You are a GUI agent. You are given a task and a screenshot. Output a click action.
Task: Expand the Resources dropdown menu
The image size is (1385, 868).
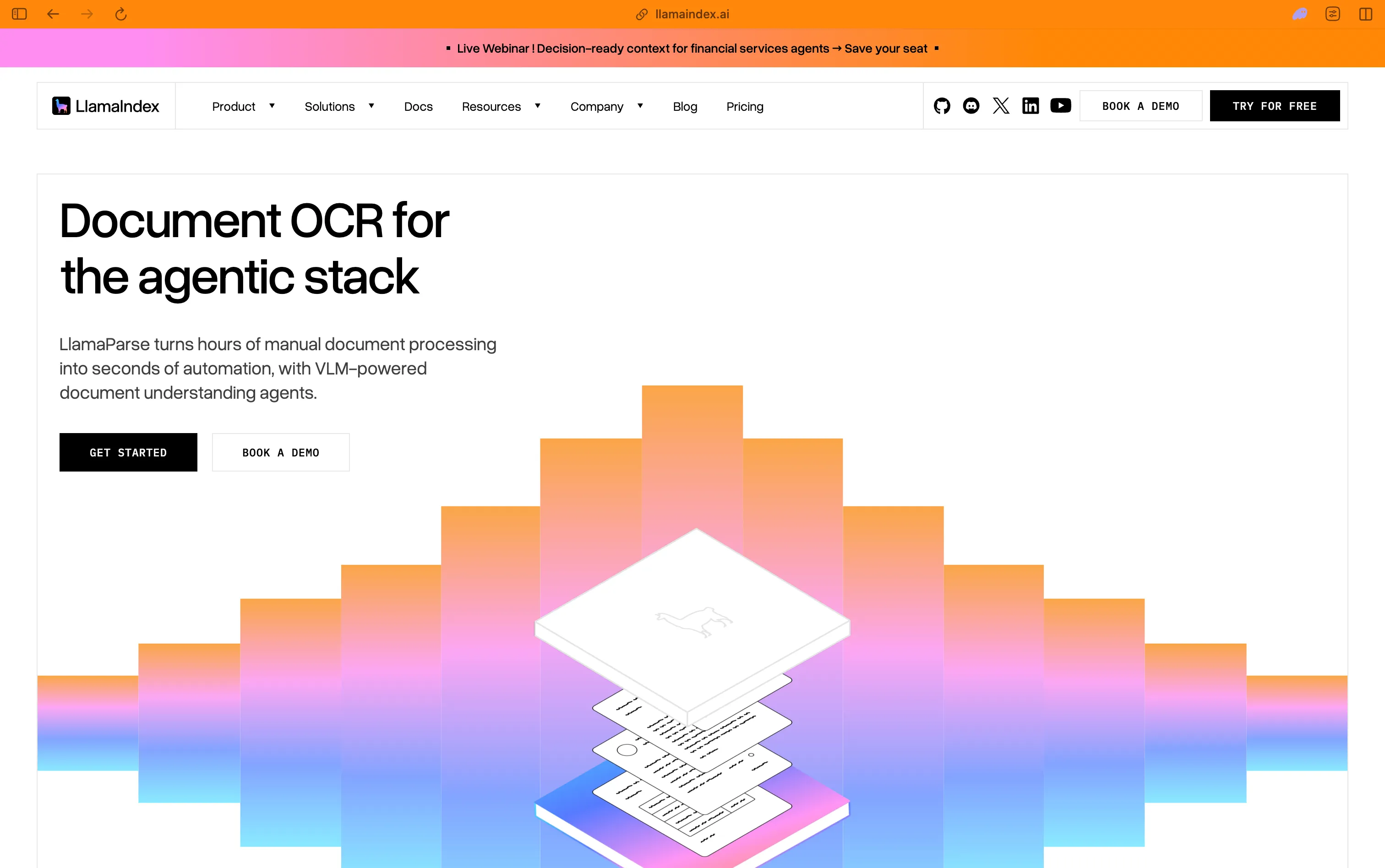[x=502, y=106]
